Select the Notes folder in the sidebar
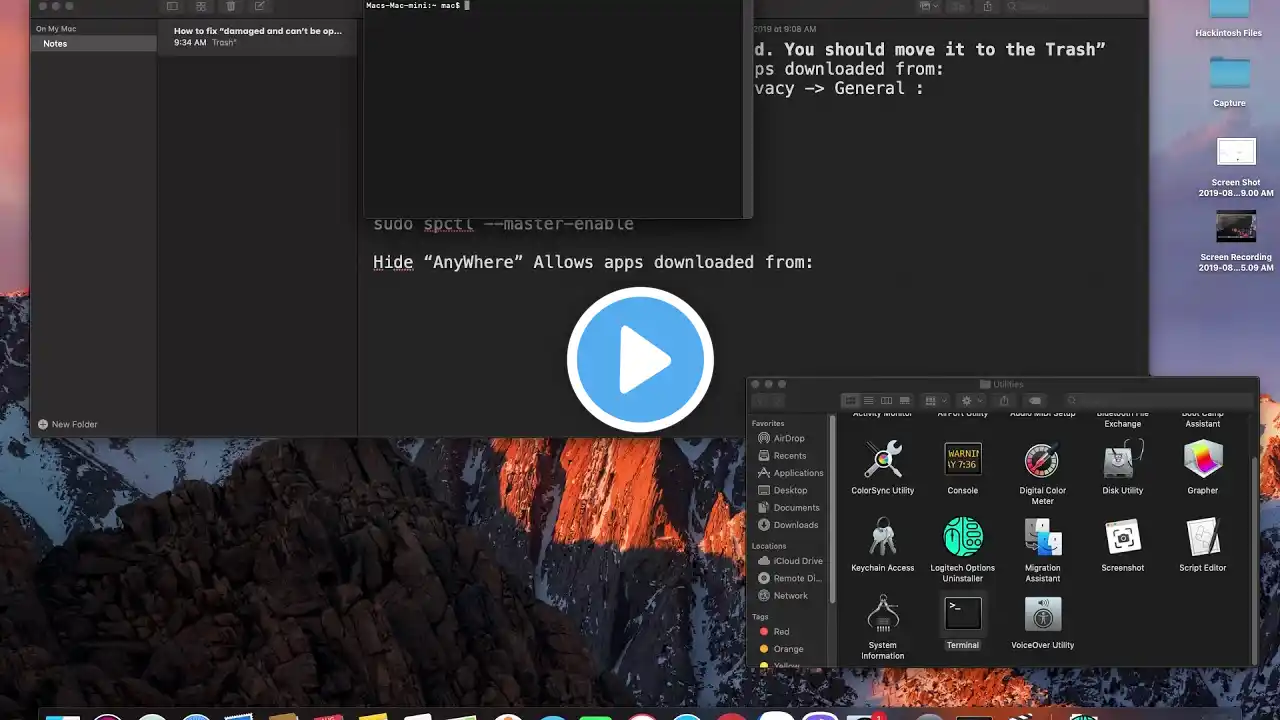This screenshot has width=1280, height=720. (x=94, y=44)
